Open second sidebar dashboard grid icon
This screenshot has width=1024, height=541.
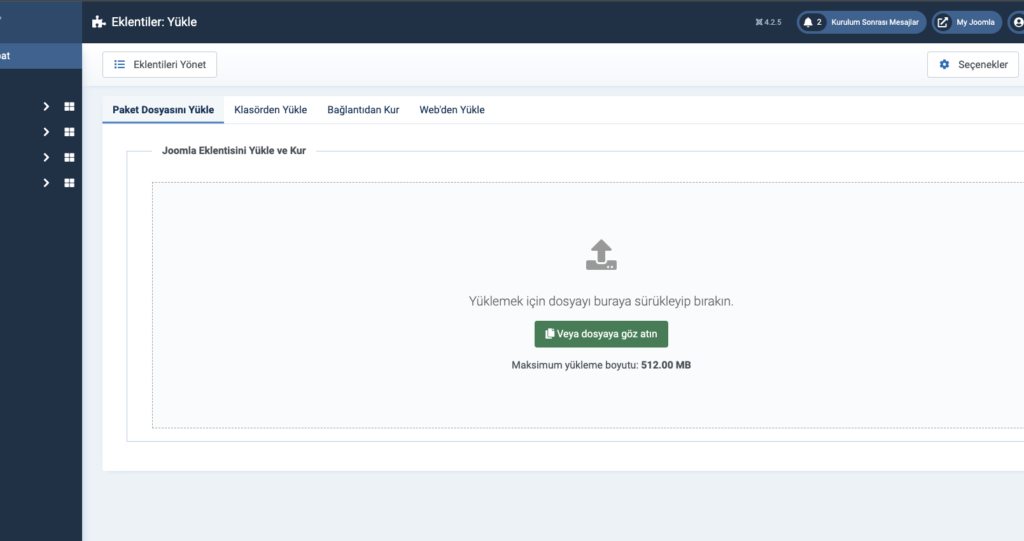pyautogui.click(x=69, y=132)
